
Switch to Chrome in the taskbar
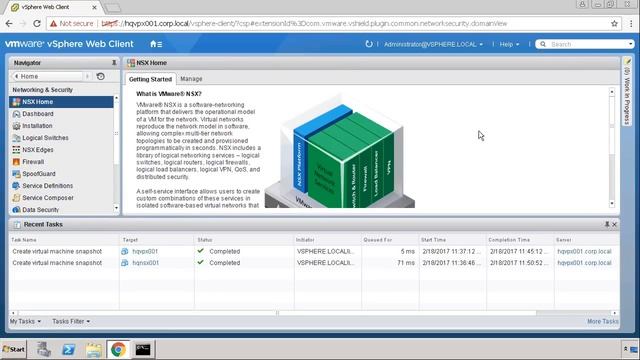(x=118, y=349)
